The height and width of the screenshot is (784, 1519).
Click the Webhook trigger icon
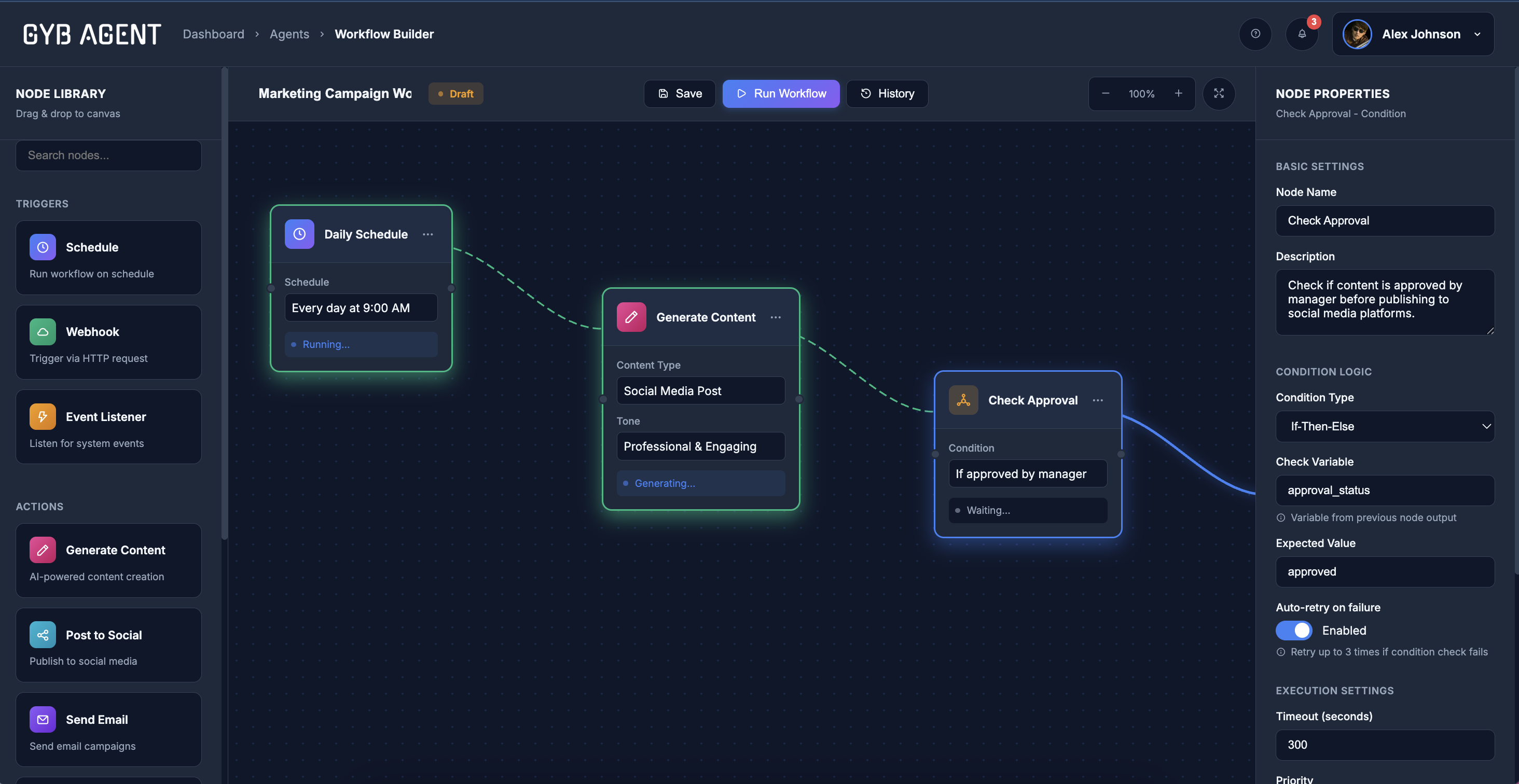pos(42,331)
